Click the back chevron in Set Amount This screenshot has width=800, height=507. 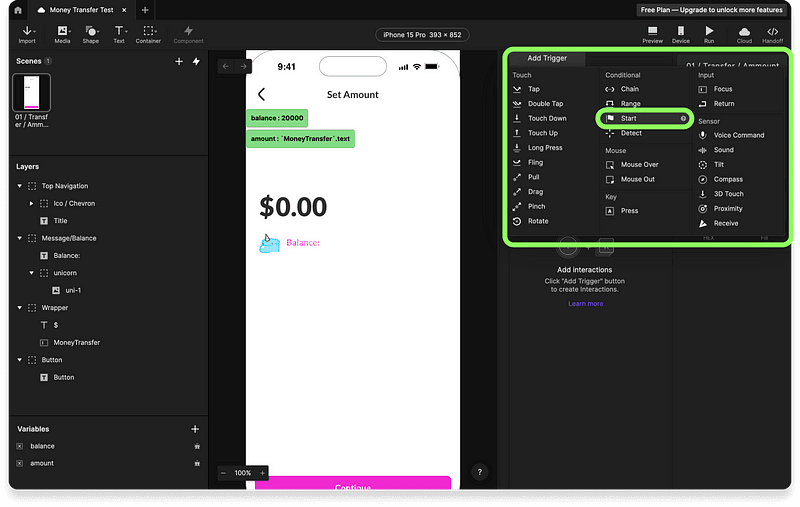(x=262, y=94)
